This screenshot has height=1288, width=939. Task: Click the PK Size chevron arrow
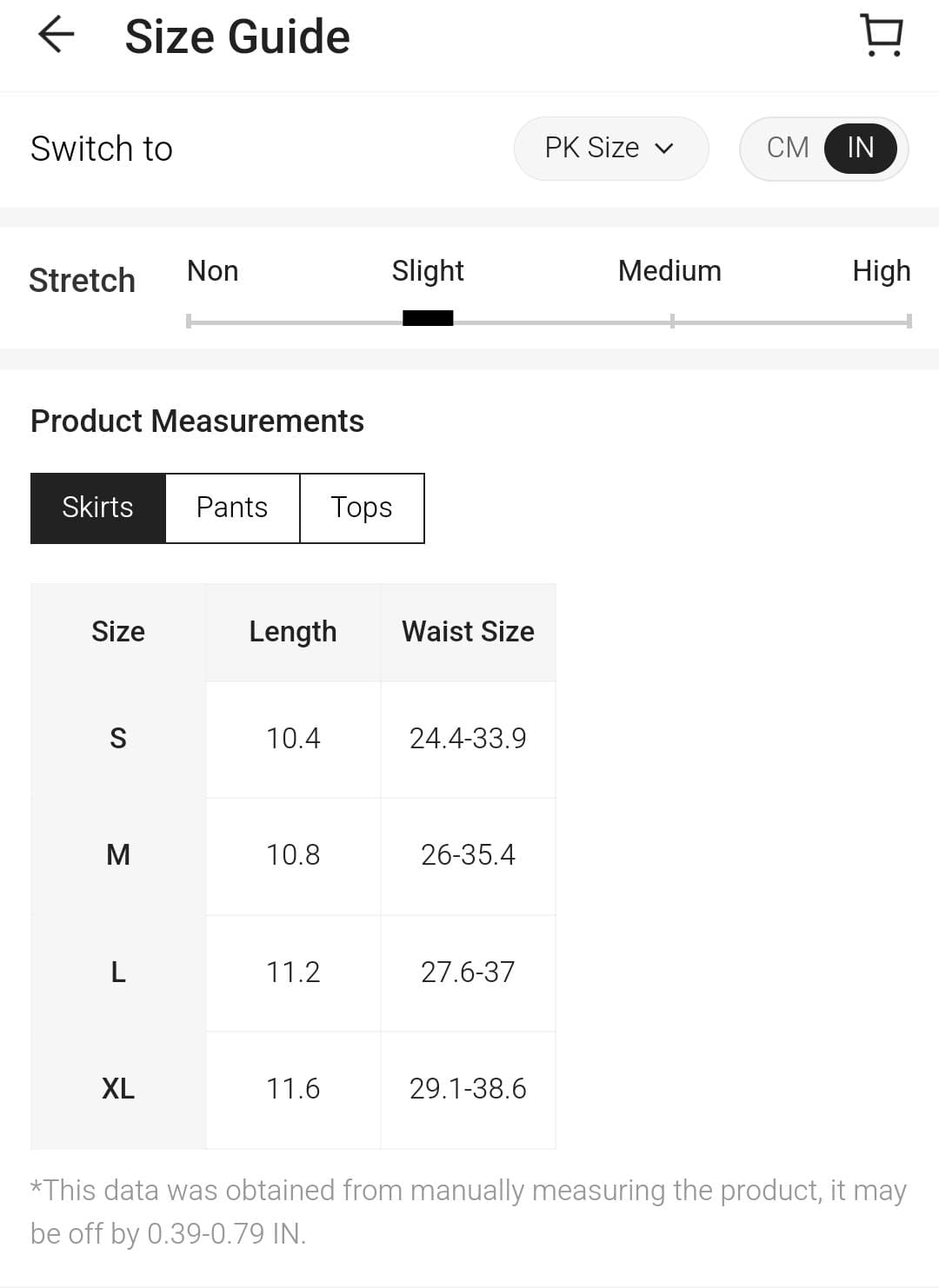tap(664, 149)
